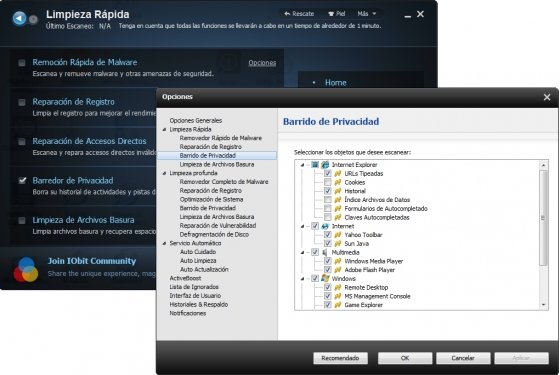
Task: Click the blue back arrow in Limpieza Rápida window
Action: 19,18
